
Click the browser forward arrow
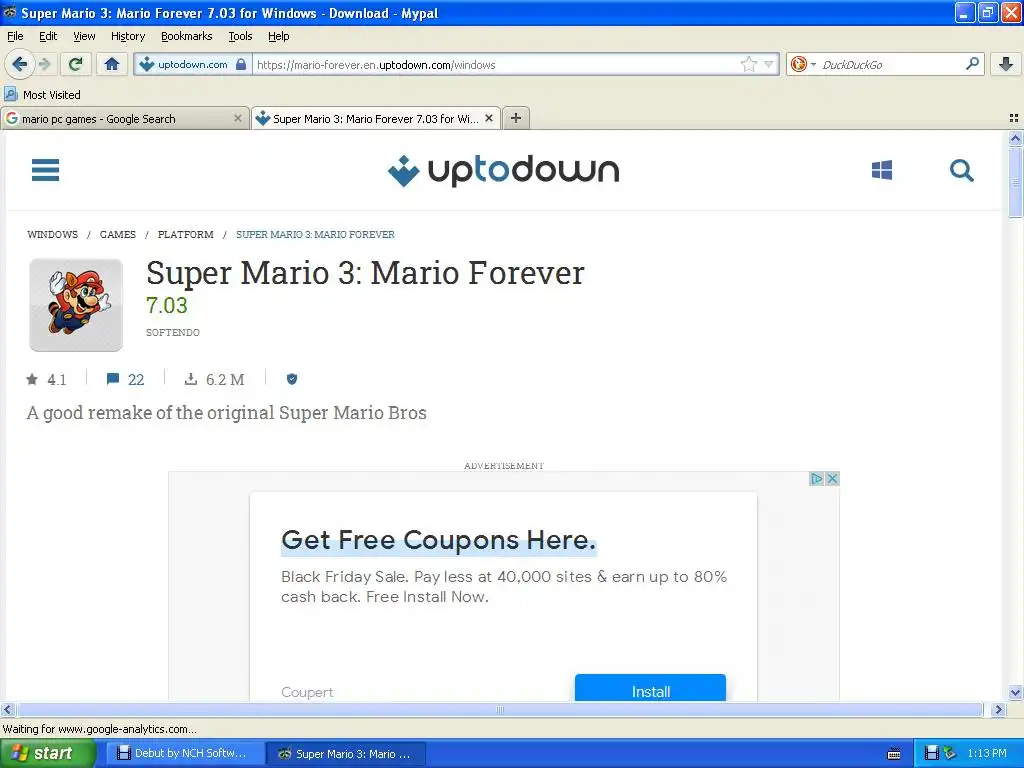coord(44,64)
